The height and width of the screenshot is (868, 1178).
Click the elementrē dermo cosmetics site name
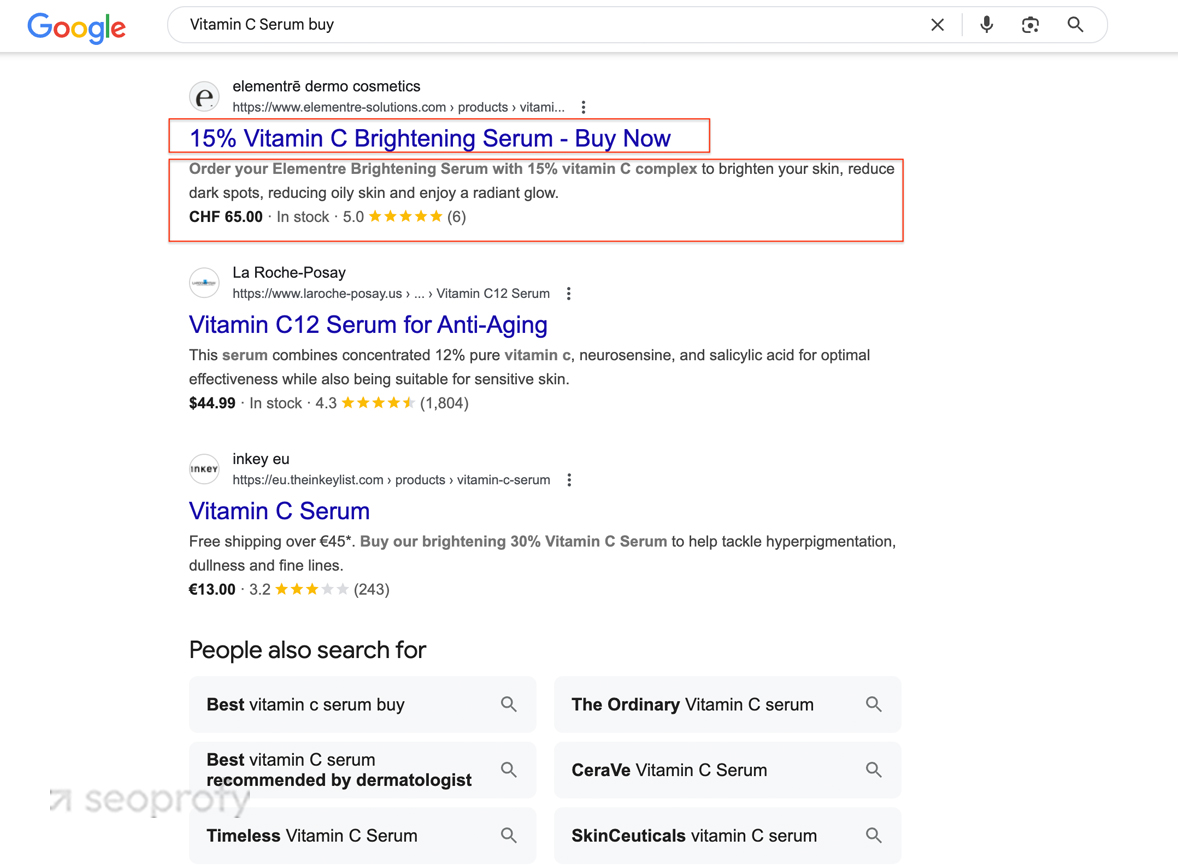[326, 86]
